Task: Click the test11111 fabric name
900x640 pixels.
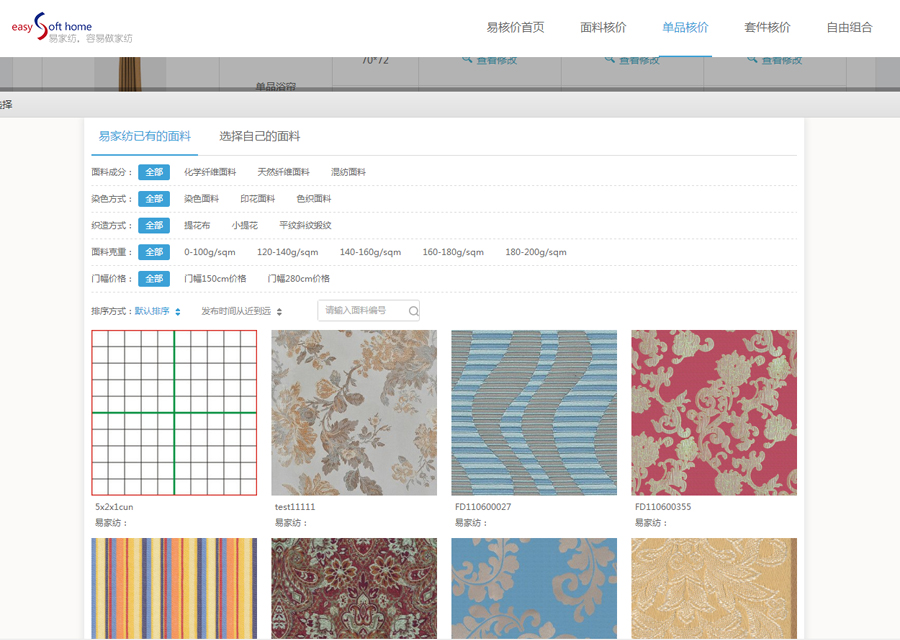Action: (x=295, y=507)
